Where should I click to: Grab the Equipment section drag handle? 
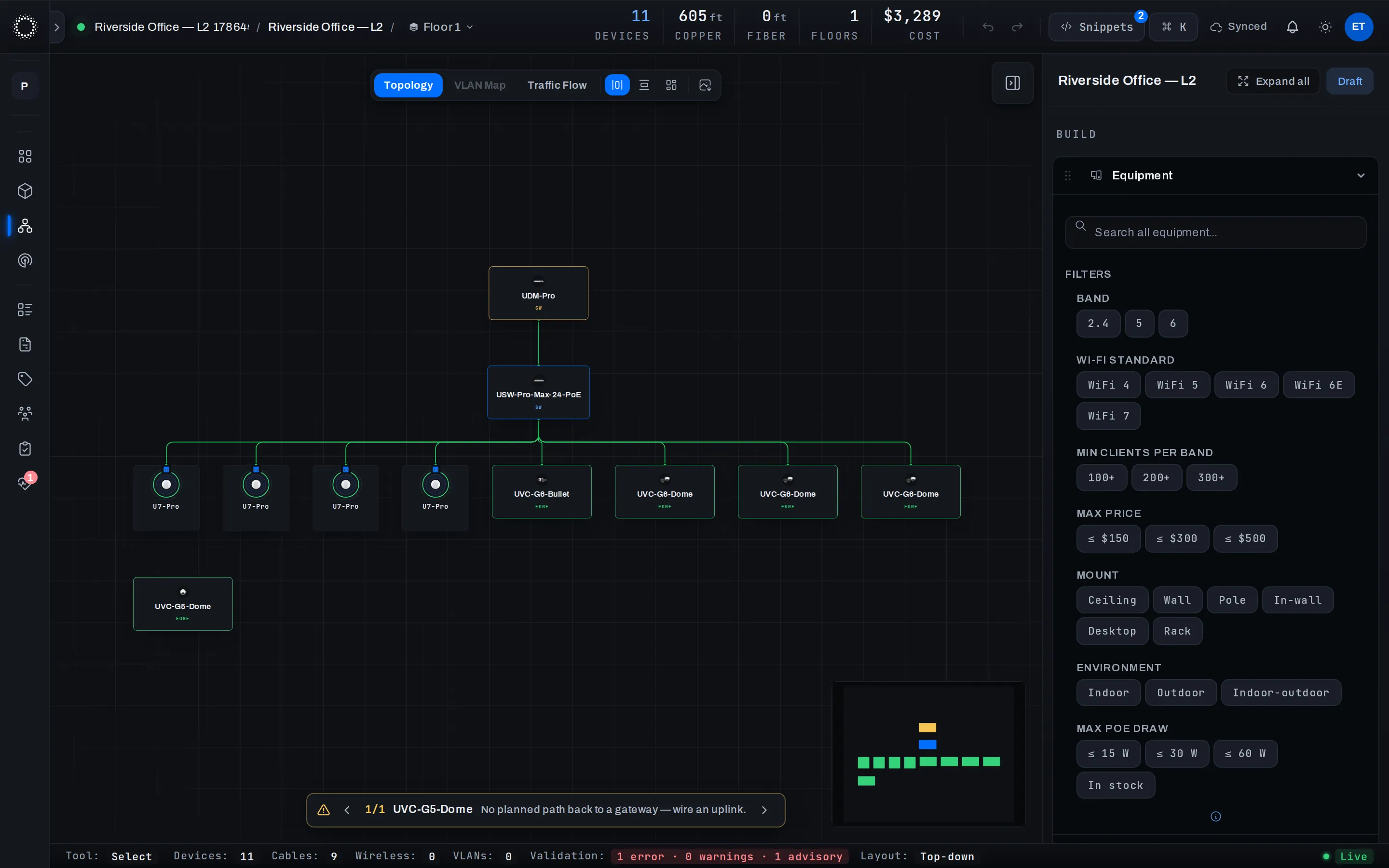[1068, 176]
